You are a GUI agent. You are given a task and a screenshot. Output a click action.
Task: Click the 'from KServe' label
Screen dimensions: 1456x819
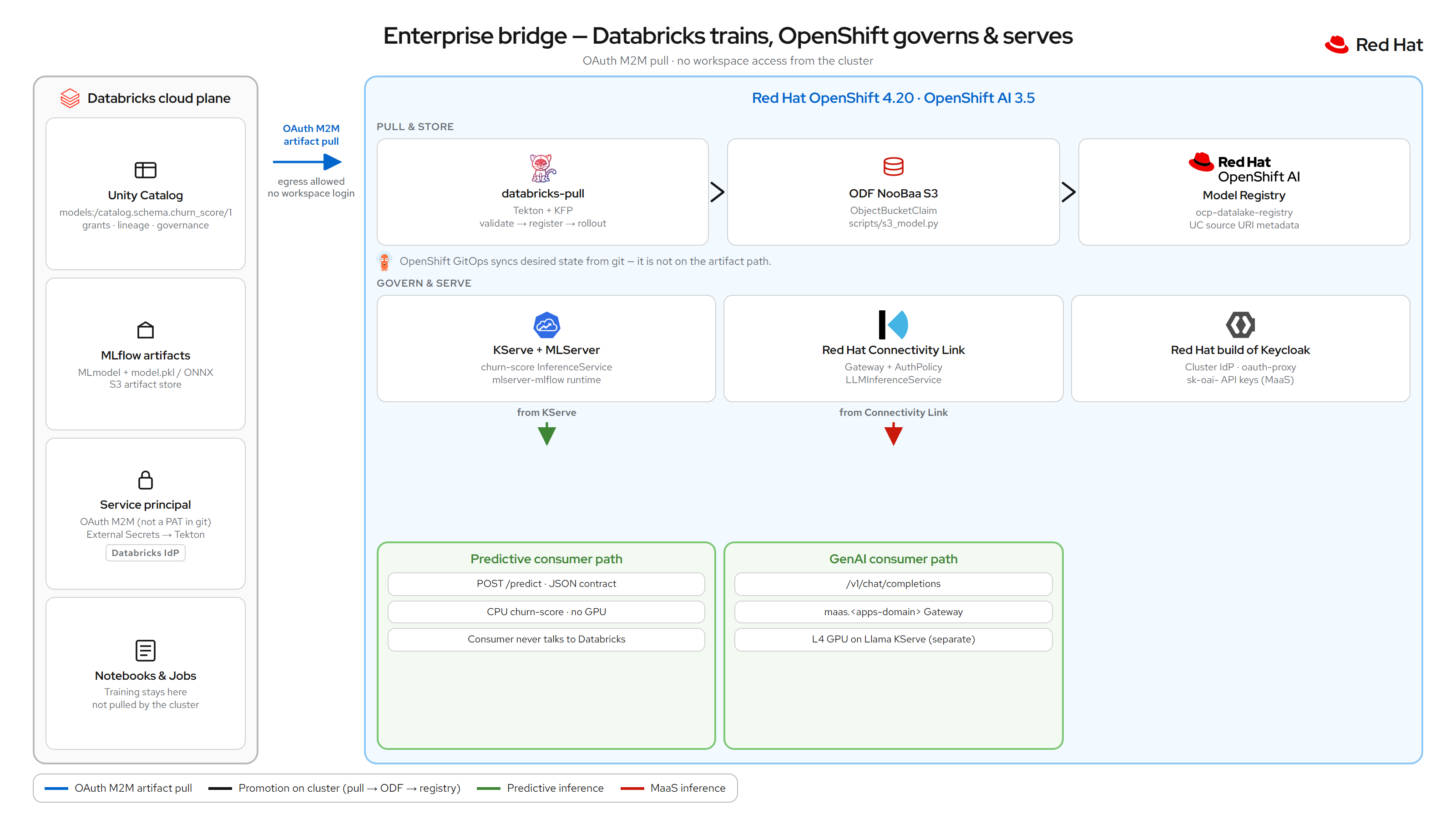click(546, 413)
